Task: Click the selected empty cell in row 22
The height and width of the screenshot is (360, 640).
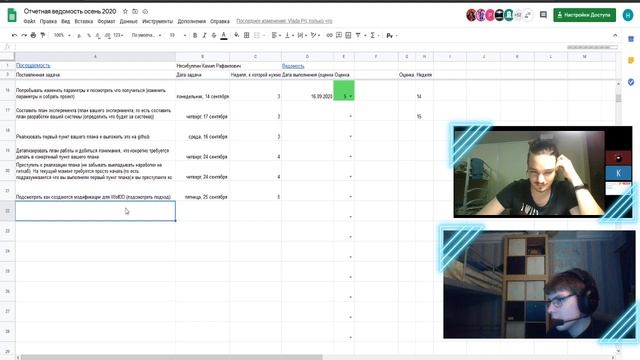Action: point(96,211)
